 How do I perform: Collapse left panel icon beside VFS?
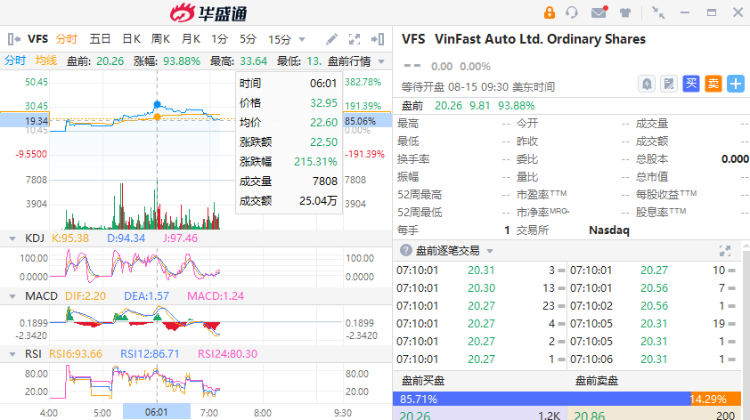[x=14, y=39]
